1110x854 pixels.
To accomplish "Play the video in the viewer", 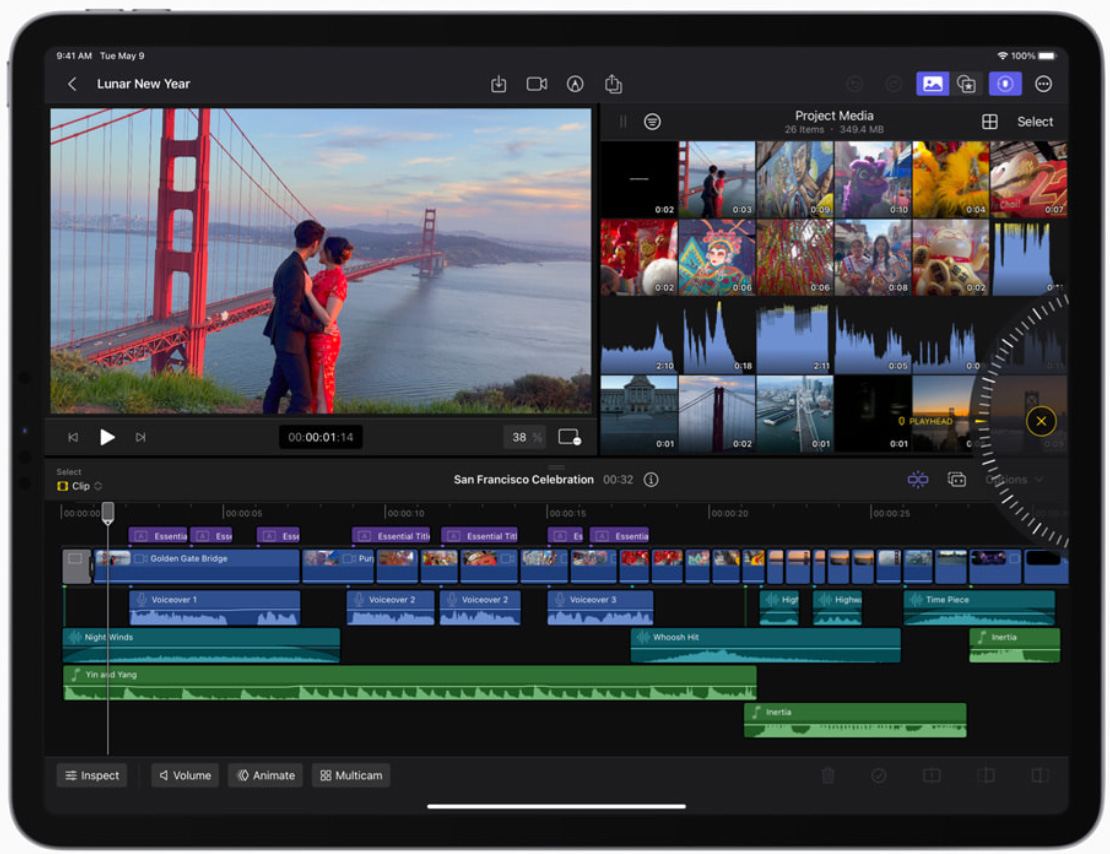I will 107,437.
